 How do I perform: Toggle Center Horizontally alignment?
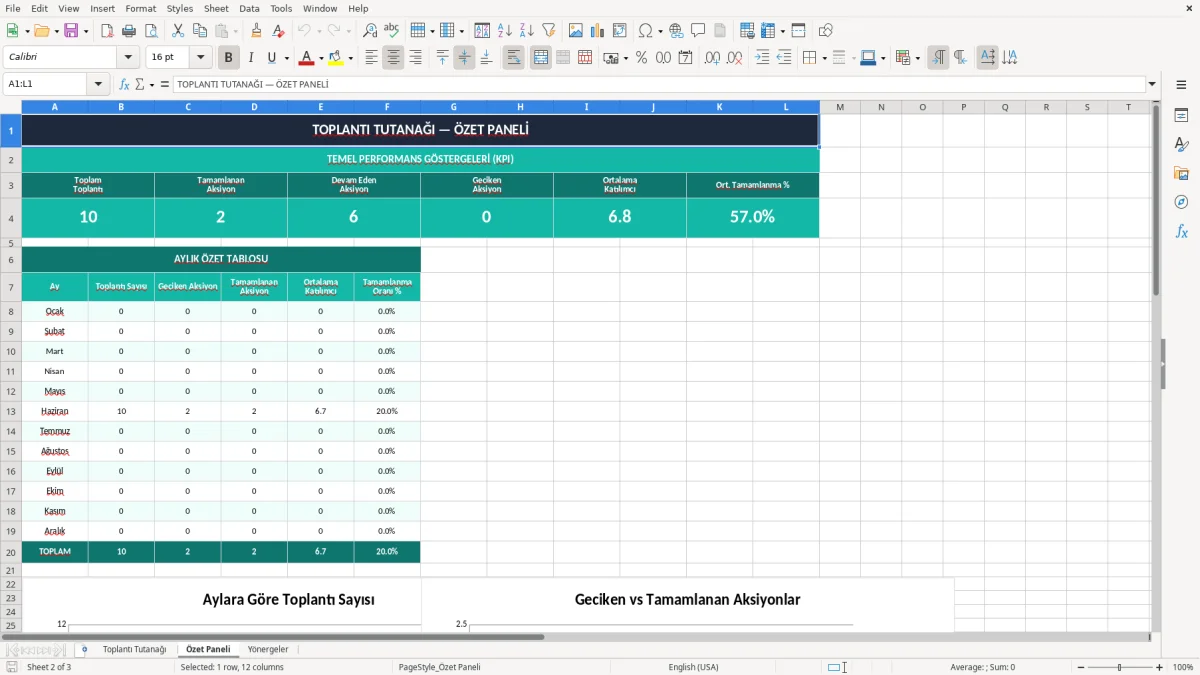(393, 58)
